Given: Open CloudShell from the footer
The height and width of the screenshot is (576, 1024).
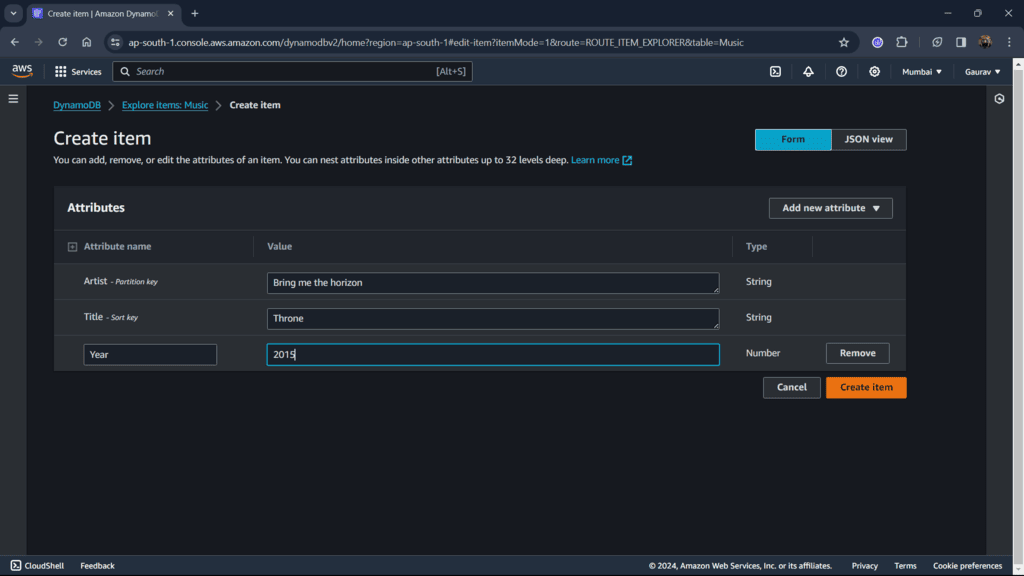Looking at the screenshot, I should coord(37,566).
